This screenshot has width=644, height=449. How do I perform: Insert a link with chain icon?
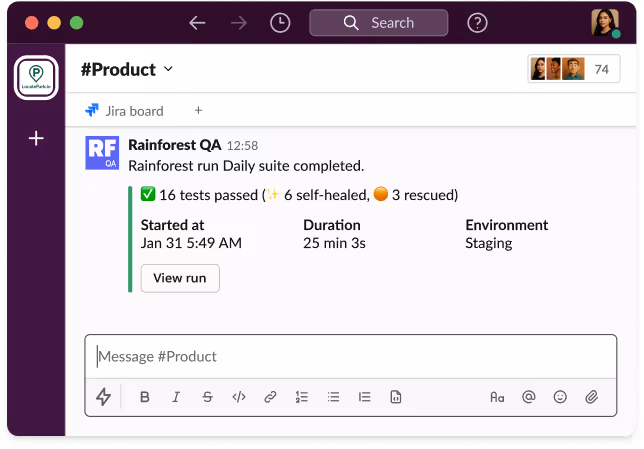pyautogui.click(x=270, y=397)
